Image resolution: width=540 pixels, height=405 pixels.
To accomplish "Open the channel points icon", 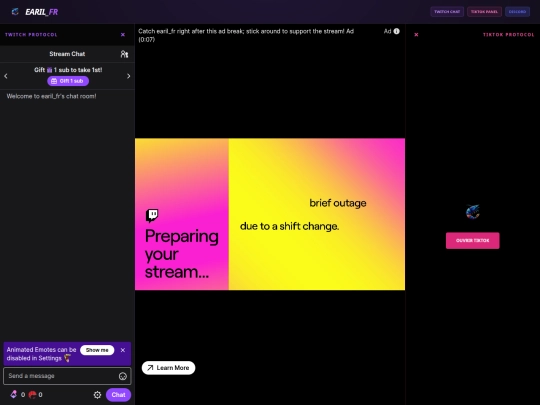I will [x=32, y=395].
